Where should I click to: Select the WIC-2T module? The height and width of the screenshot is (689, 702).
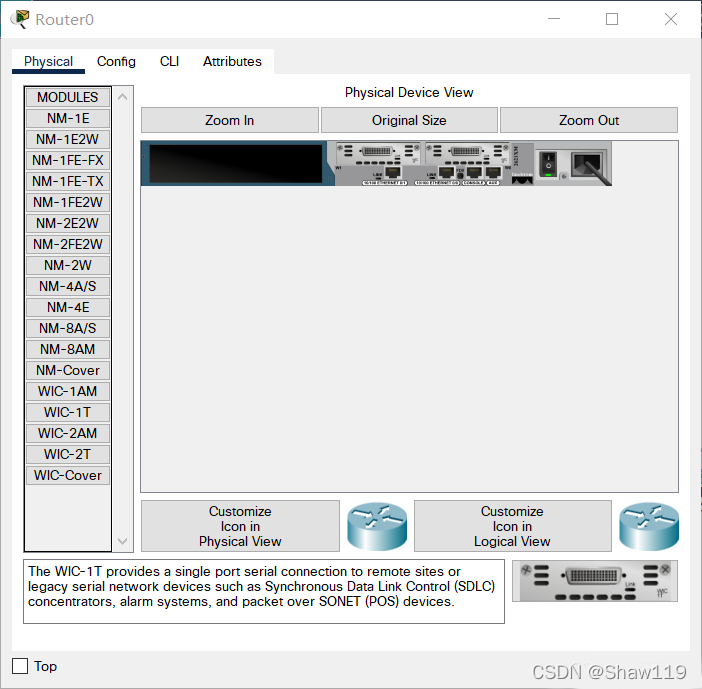coord(68,454)
